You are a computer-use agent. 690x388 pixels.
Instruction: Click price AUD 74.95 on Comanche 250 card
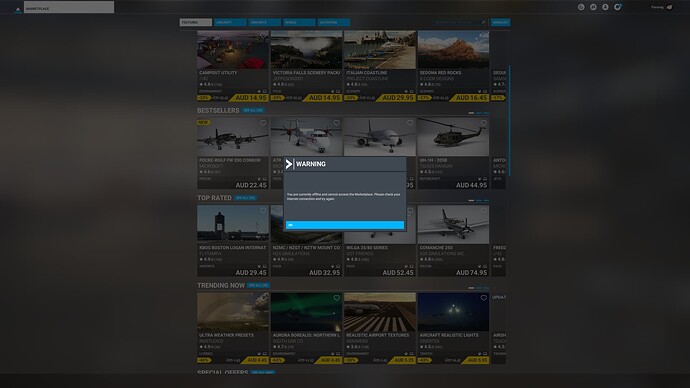(471, 273)
